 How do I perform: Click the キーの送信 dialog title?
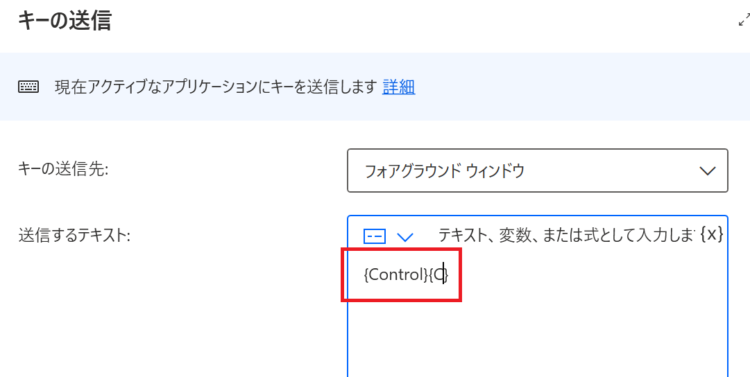click(65, 21)
